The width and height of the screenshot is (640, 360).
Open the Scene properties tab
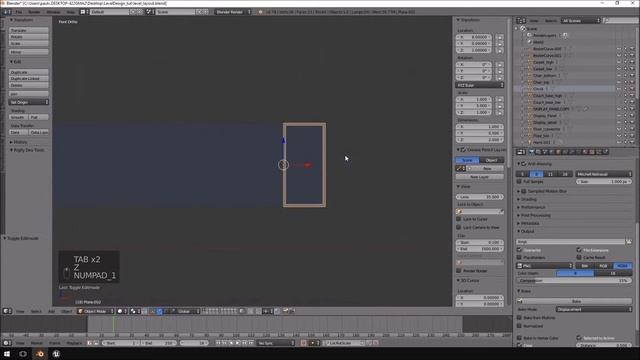(x=545, y=152)
